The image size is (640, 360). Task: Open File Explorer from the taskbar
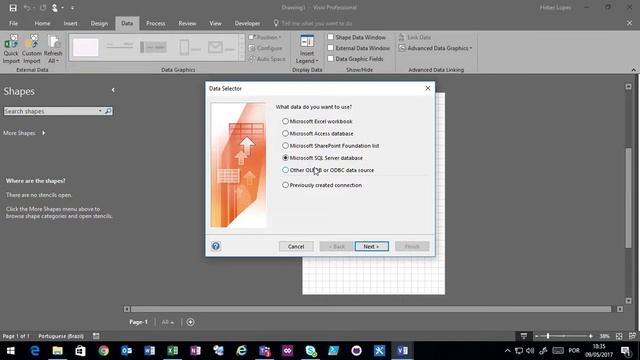point(57,351)
